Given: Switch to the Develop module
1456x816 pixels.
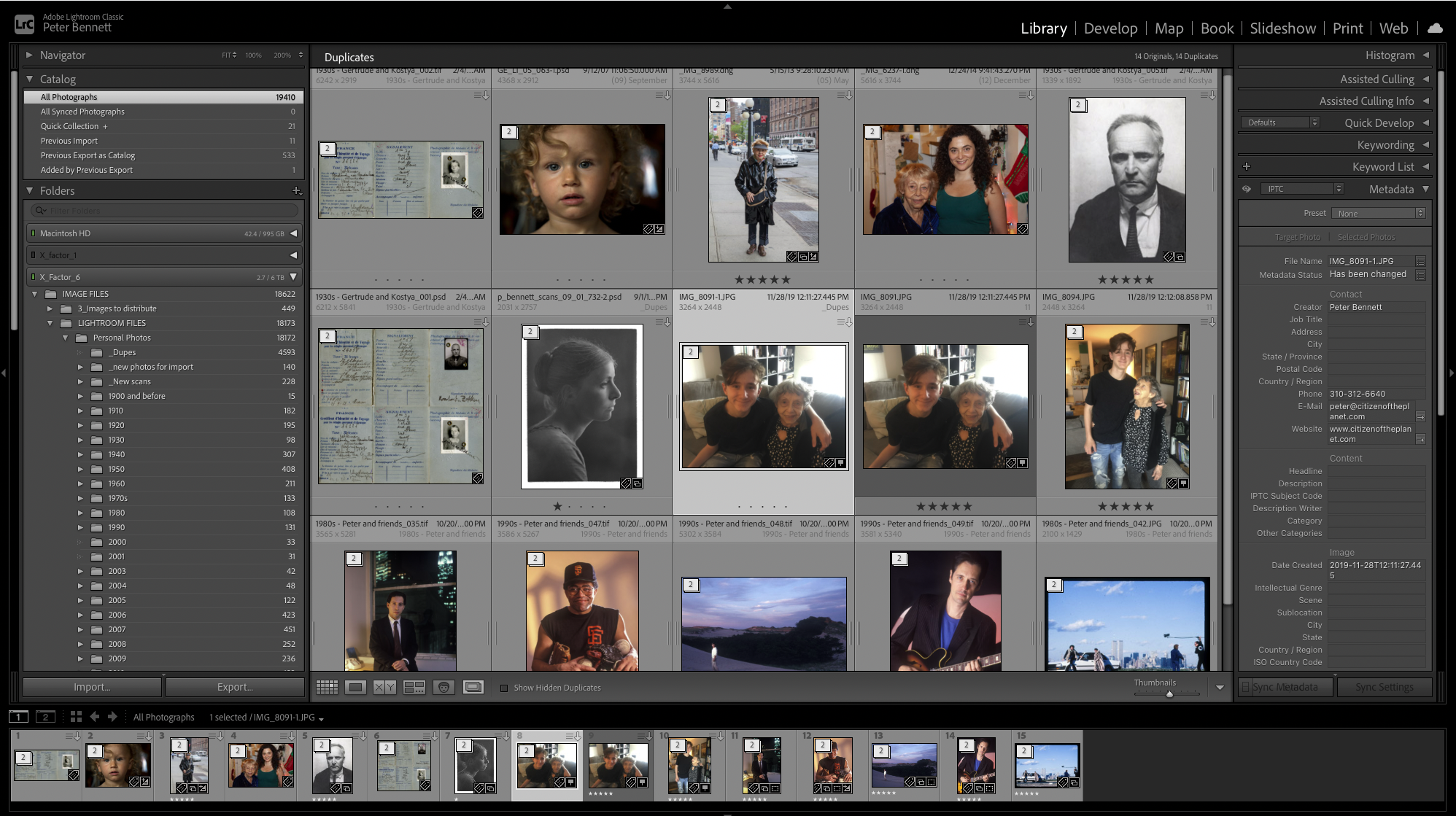Looking at the screenshot, I should [1110, 28].
